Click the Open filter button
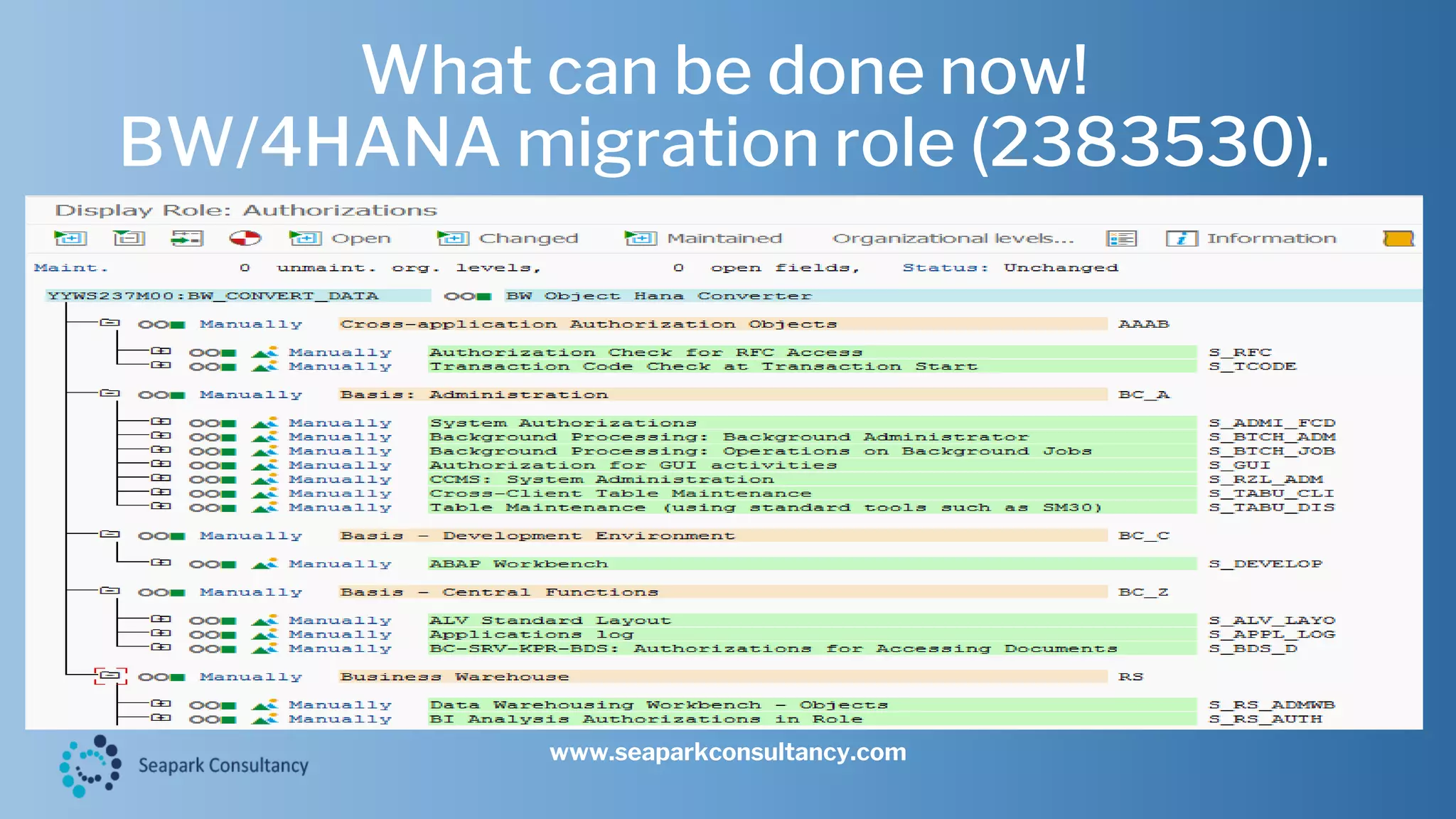This screenshot has height=819, width=1456. pos(340,238)
